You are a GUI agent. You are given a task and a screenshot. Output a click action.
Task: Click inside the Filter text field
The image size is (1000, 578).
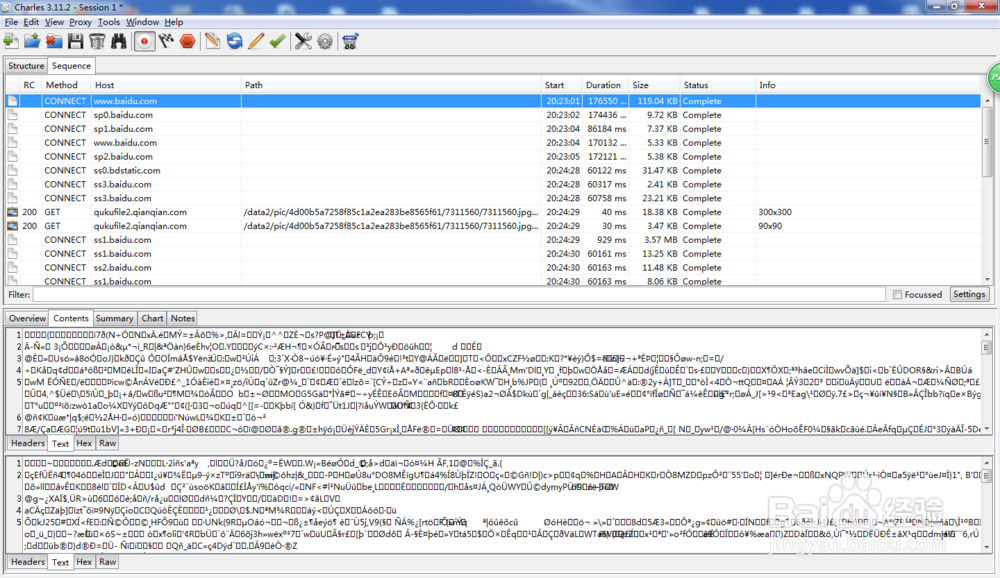(459, 295)
